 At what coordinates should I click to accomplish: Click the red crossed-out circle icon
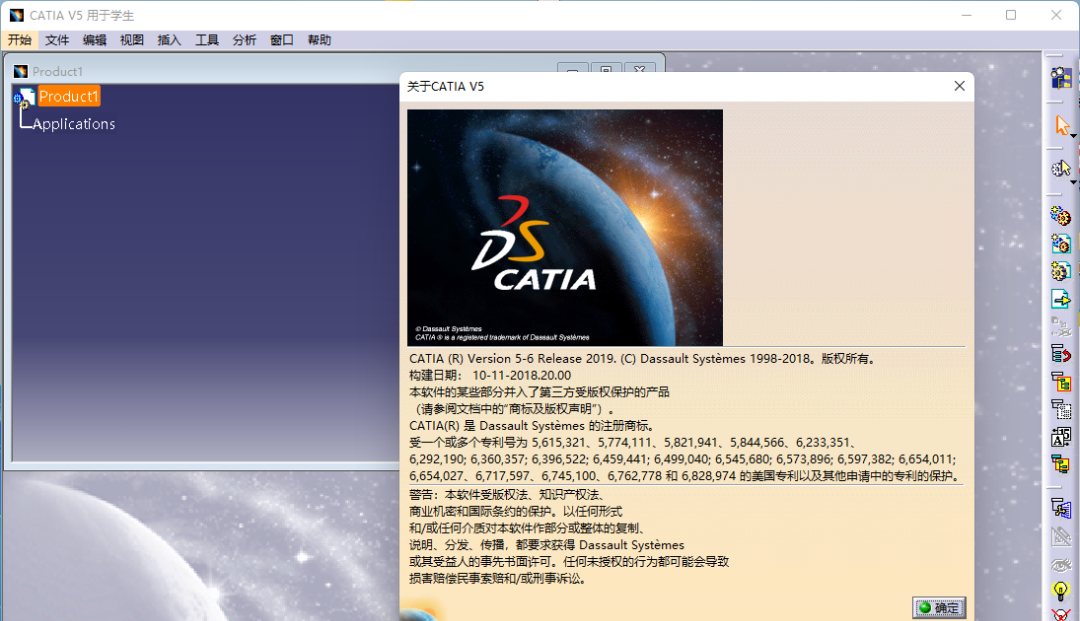(x=1061, y=615)
